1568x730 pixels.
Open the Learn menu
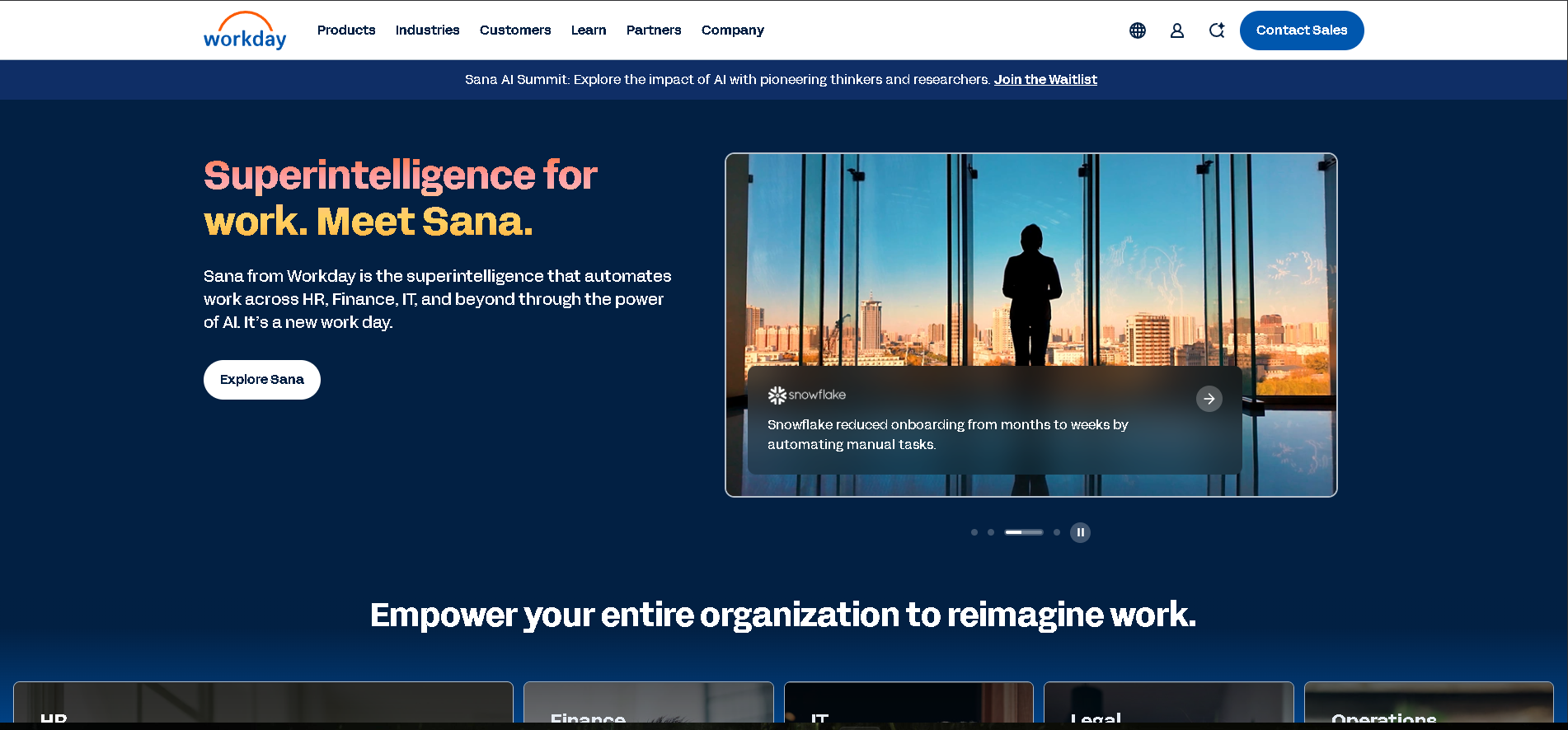(589, 30)
